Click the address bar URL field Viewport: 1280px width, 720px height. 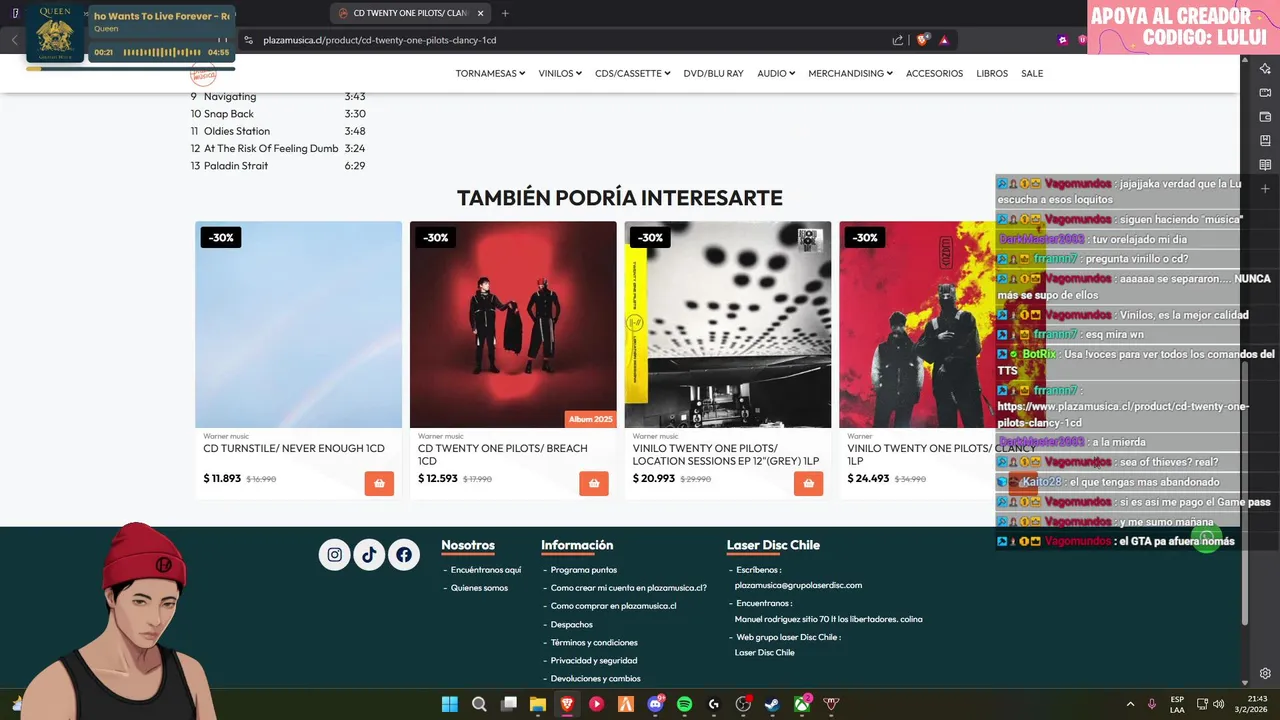(570, 40)
